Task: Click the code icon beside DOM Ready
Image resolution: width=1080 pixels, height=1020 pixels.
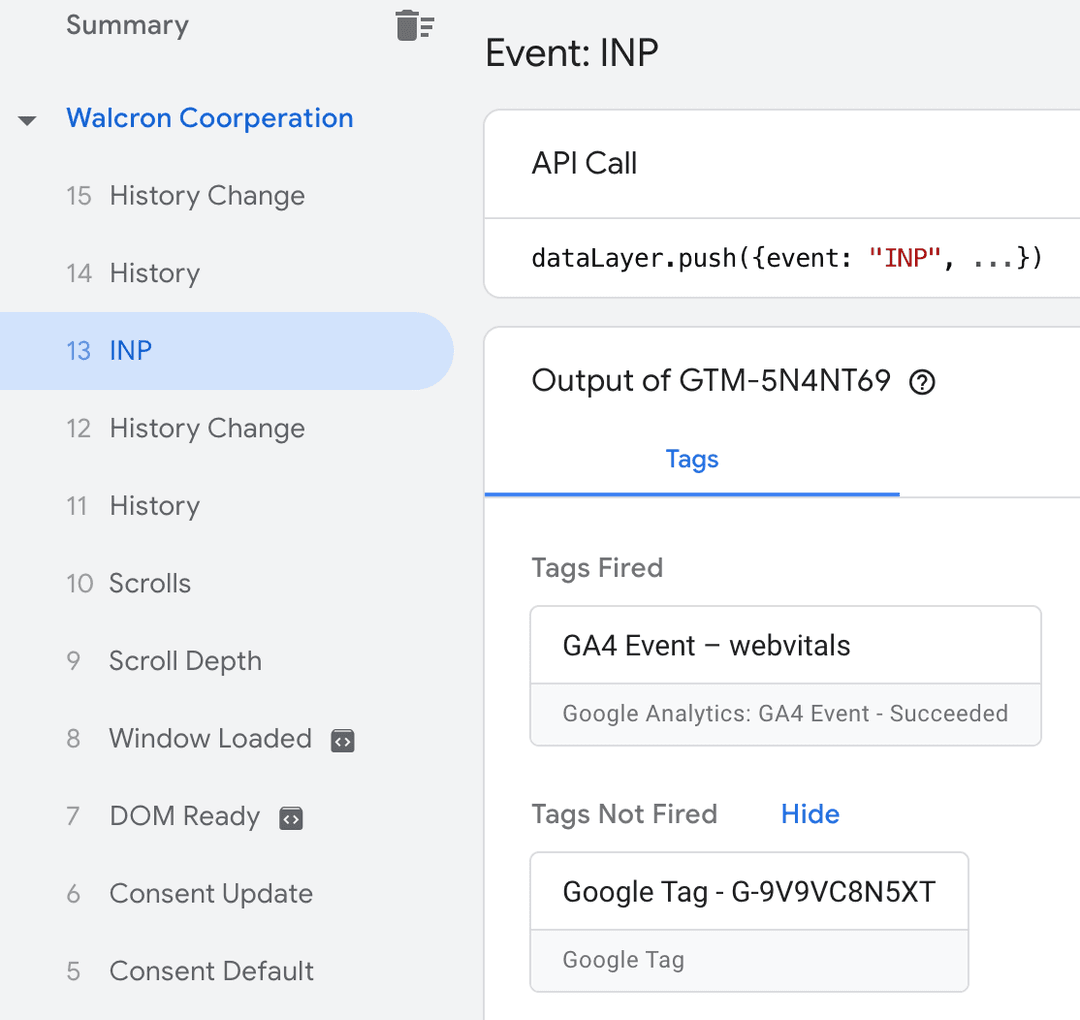Action: (x=290, y=817)
